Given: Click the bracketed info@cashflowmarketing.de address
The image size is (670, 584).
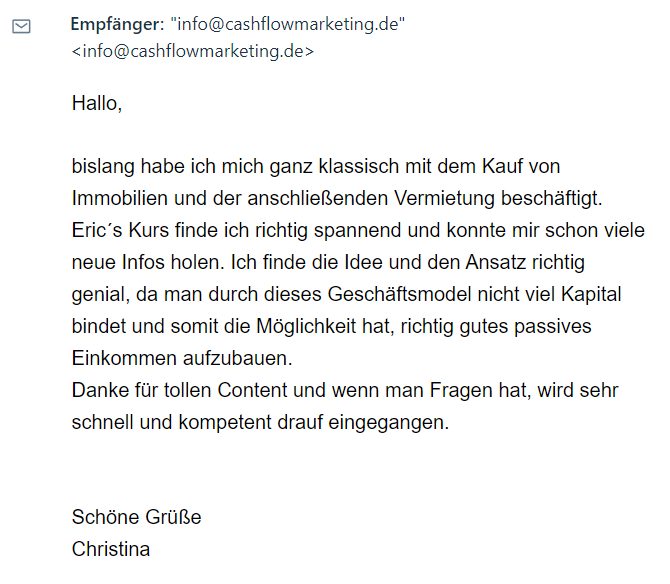Looking at the screenshot, I should [x=193, y=51].
